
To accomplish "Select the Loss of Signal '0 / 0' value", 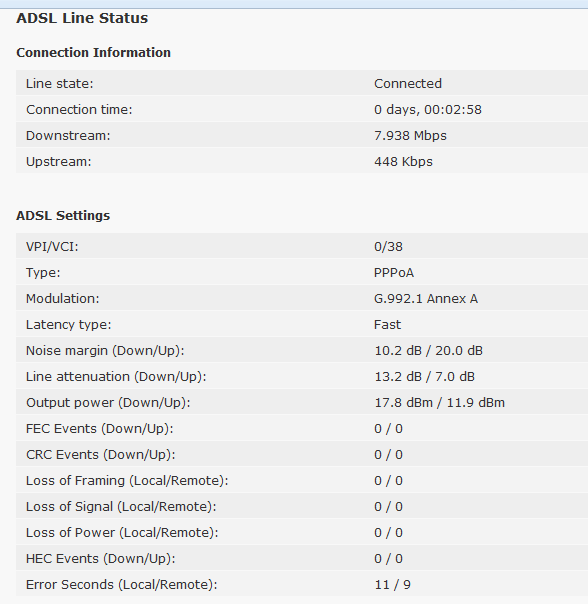I will coord(388,507).
